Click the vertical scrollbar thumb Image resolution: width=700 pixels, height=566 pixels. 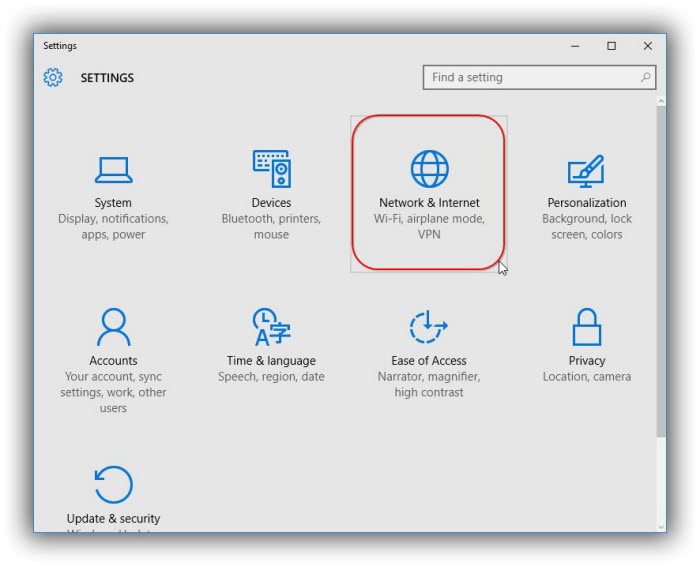(x=661, y=271)
